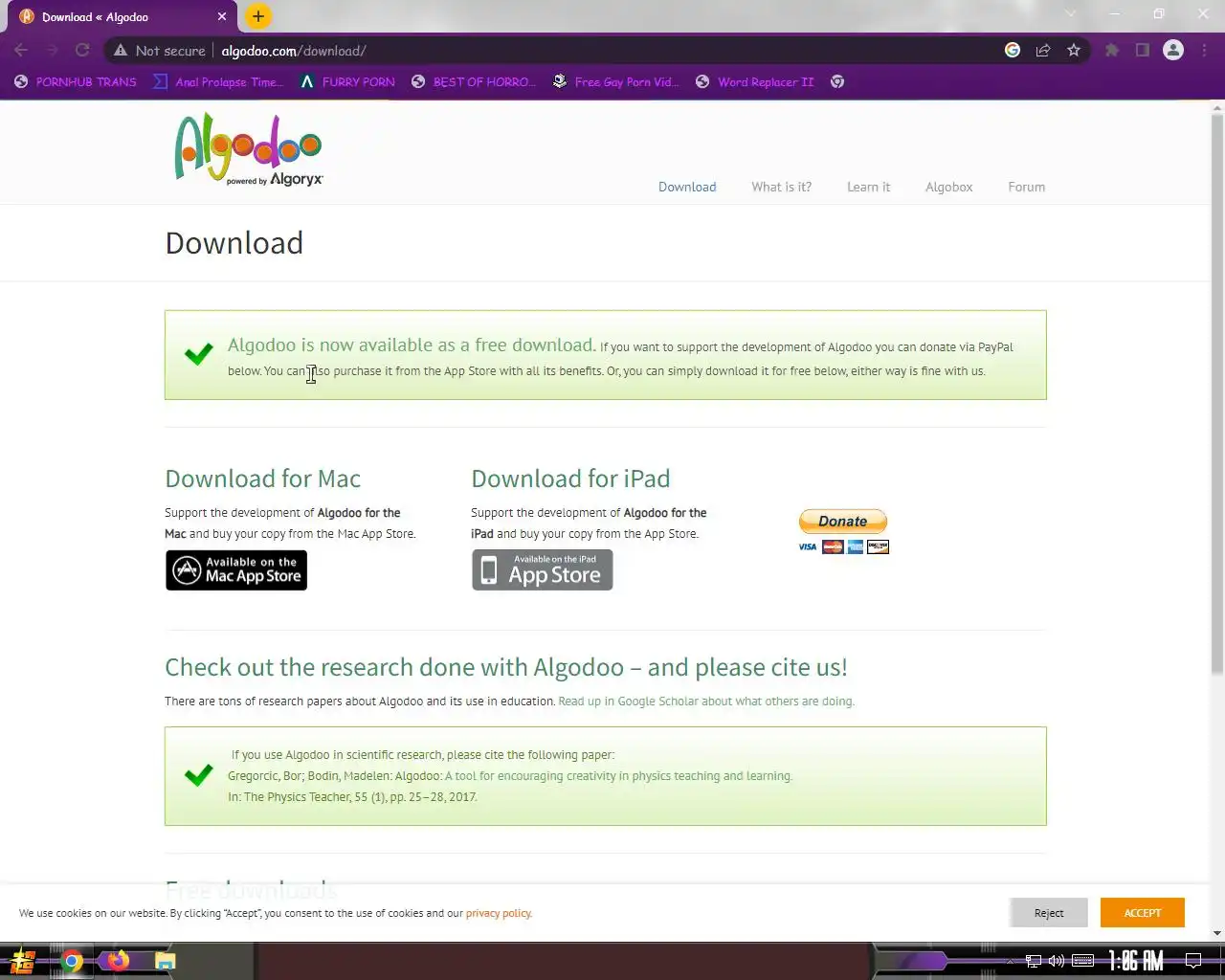
Task: Bookmark this page with star icon
Action: [1074, 50]
